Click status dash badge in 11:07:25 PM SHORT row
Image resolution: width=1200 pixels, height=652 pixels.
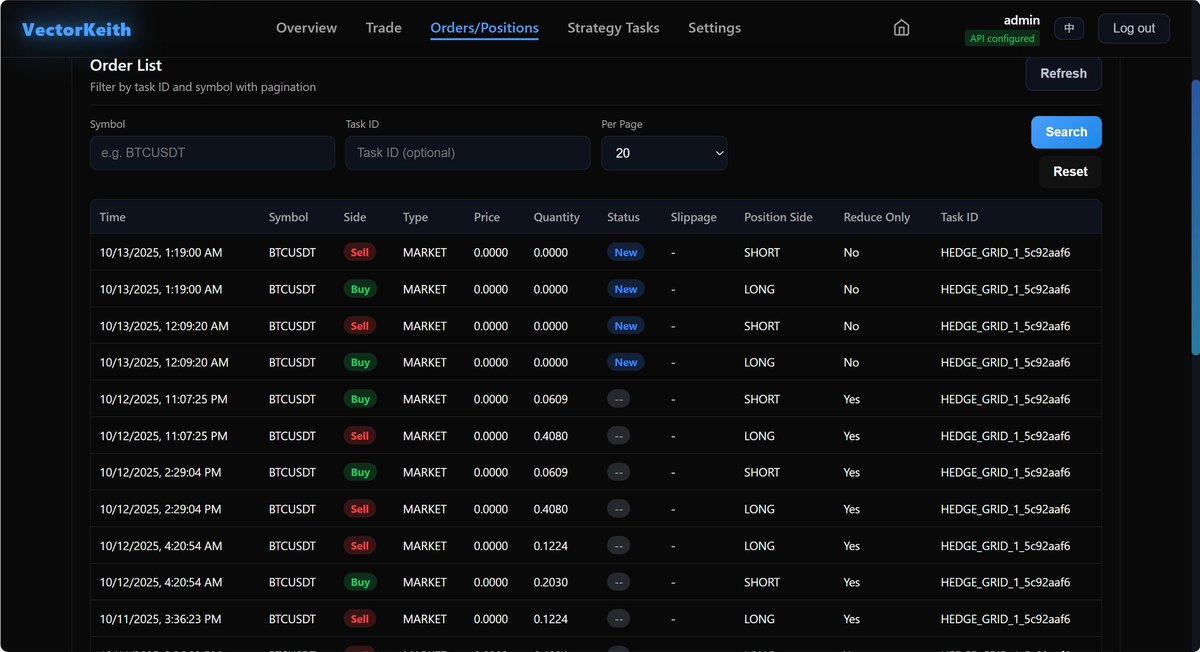(x=618, y=399)
